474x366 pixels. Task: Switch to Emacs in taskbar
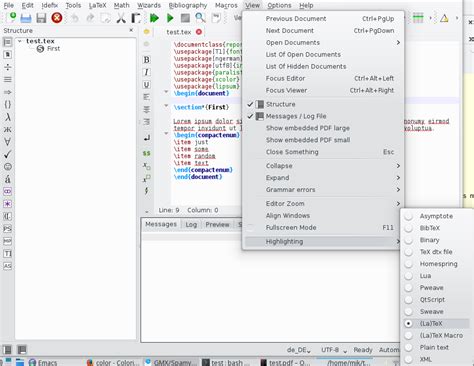43,362
